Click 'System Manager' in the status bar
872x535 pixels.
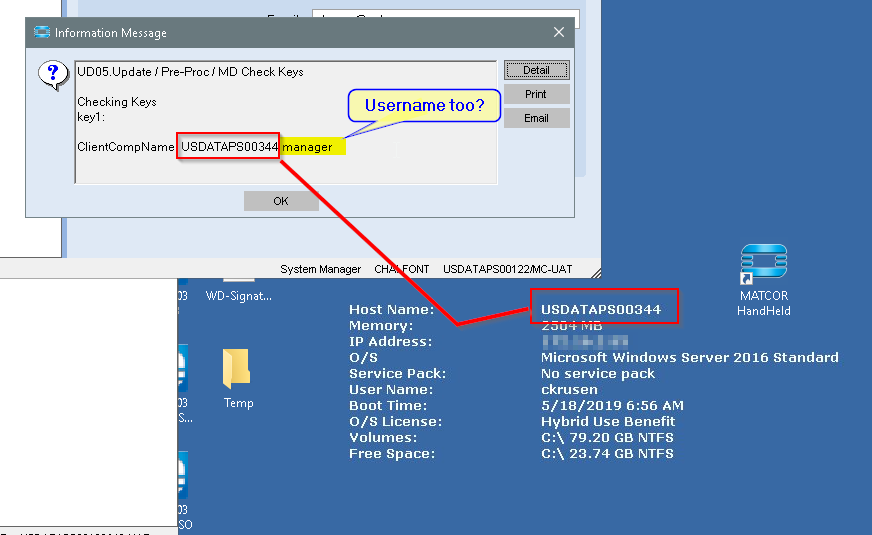[x=320, y=269]
